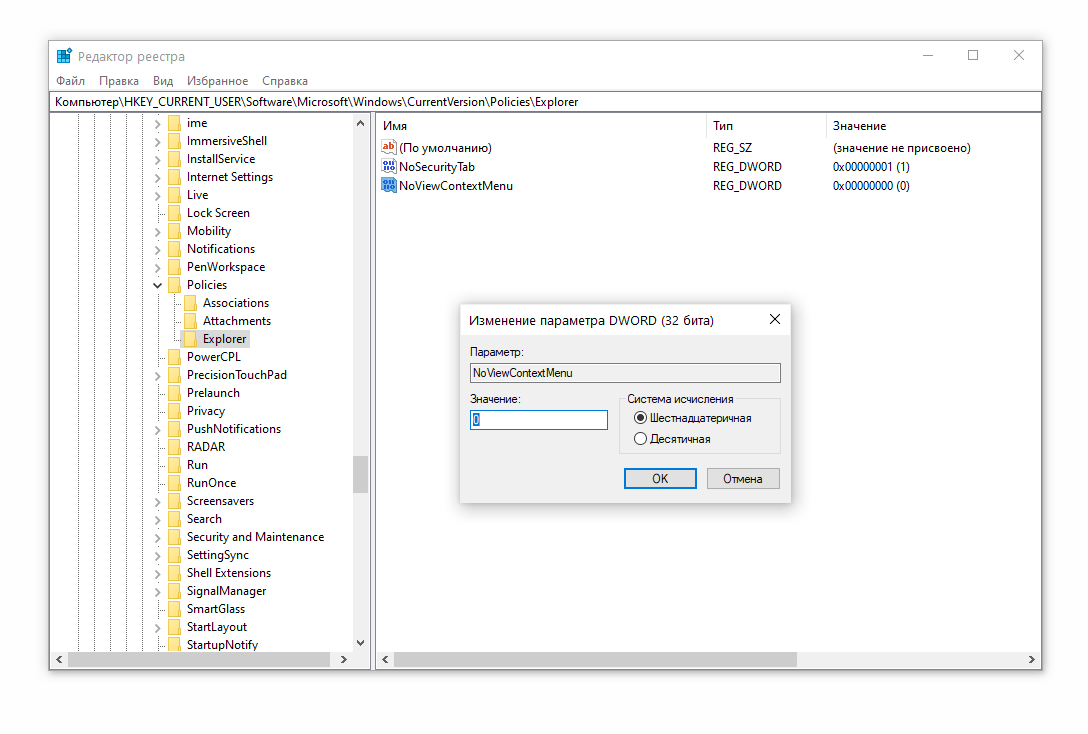Image resolution: width=1088 pixels, height=734 pixels.
Task: Click the Notifications folder icon
Action: (174, 248)
